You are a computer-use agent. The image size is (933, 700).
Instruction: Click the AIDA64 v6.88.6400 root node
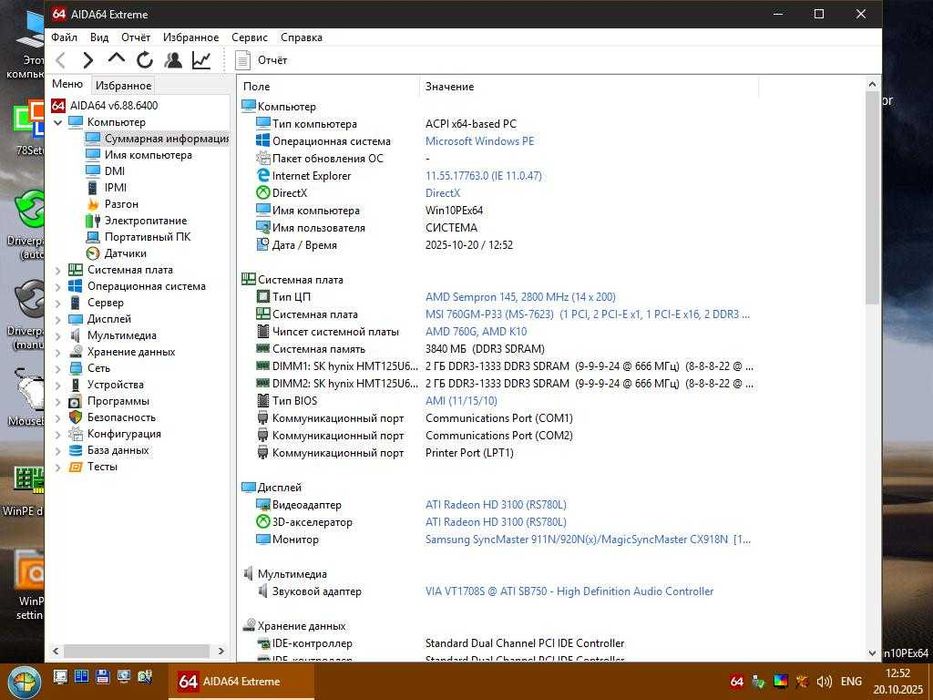coord(114,105)
